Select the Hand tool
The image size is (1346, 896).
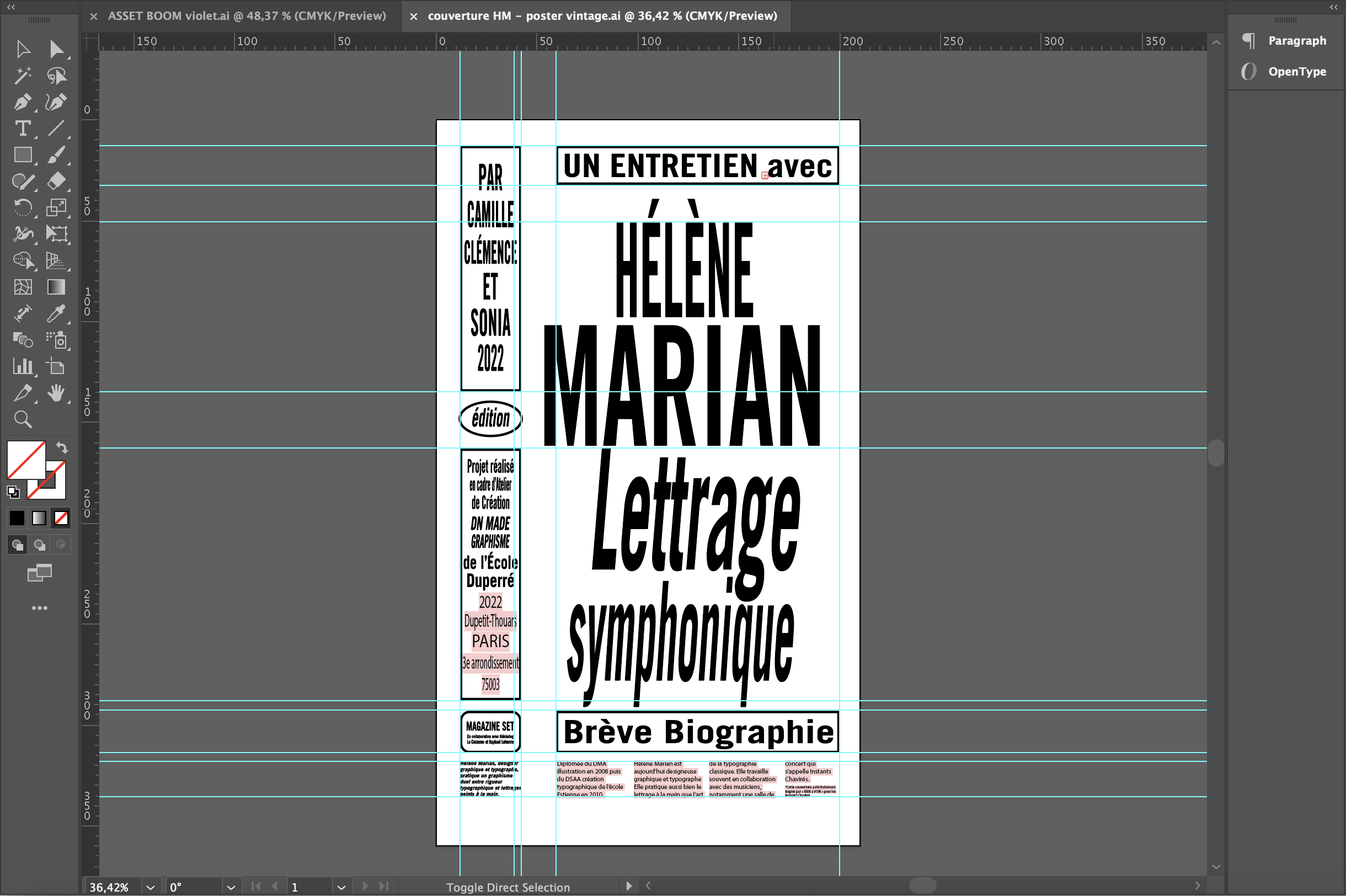pyautogui.click(x=56, y=393)
